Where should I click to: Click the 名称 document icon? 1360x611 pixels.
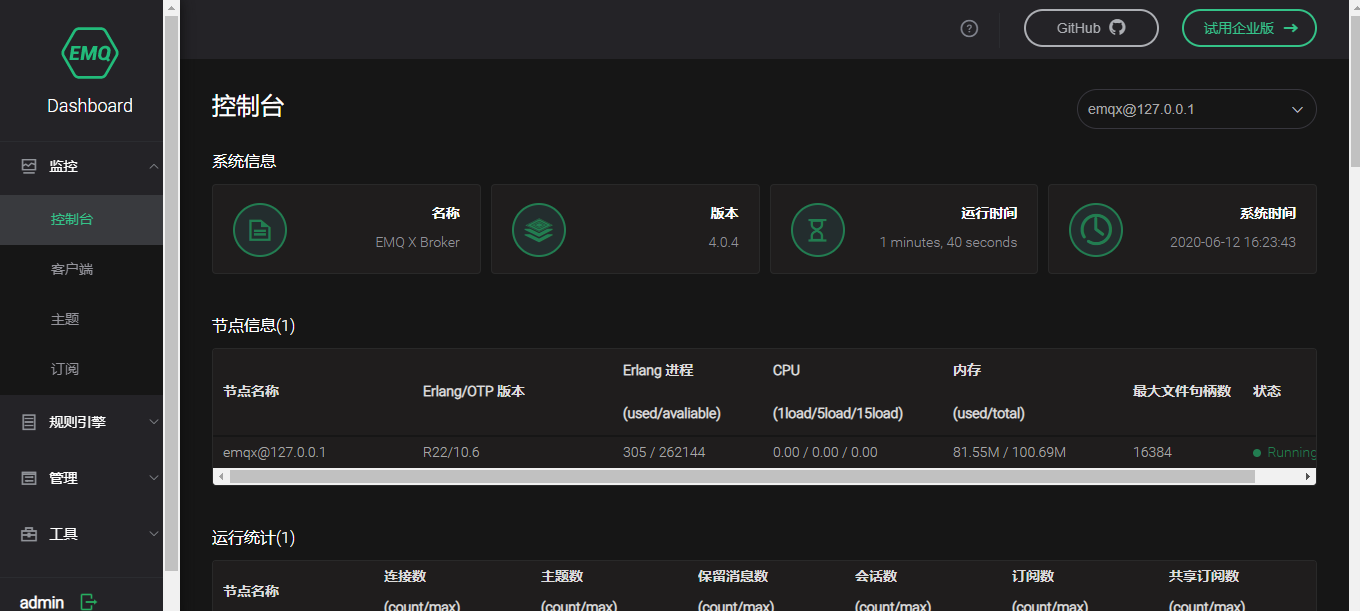(260, 230)
